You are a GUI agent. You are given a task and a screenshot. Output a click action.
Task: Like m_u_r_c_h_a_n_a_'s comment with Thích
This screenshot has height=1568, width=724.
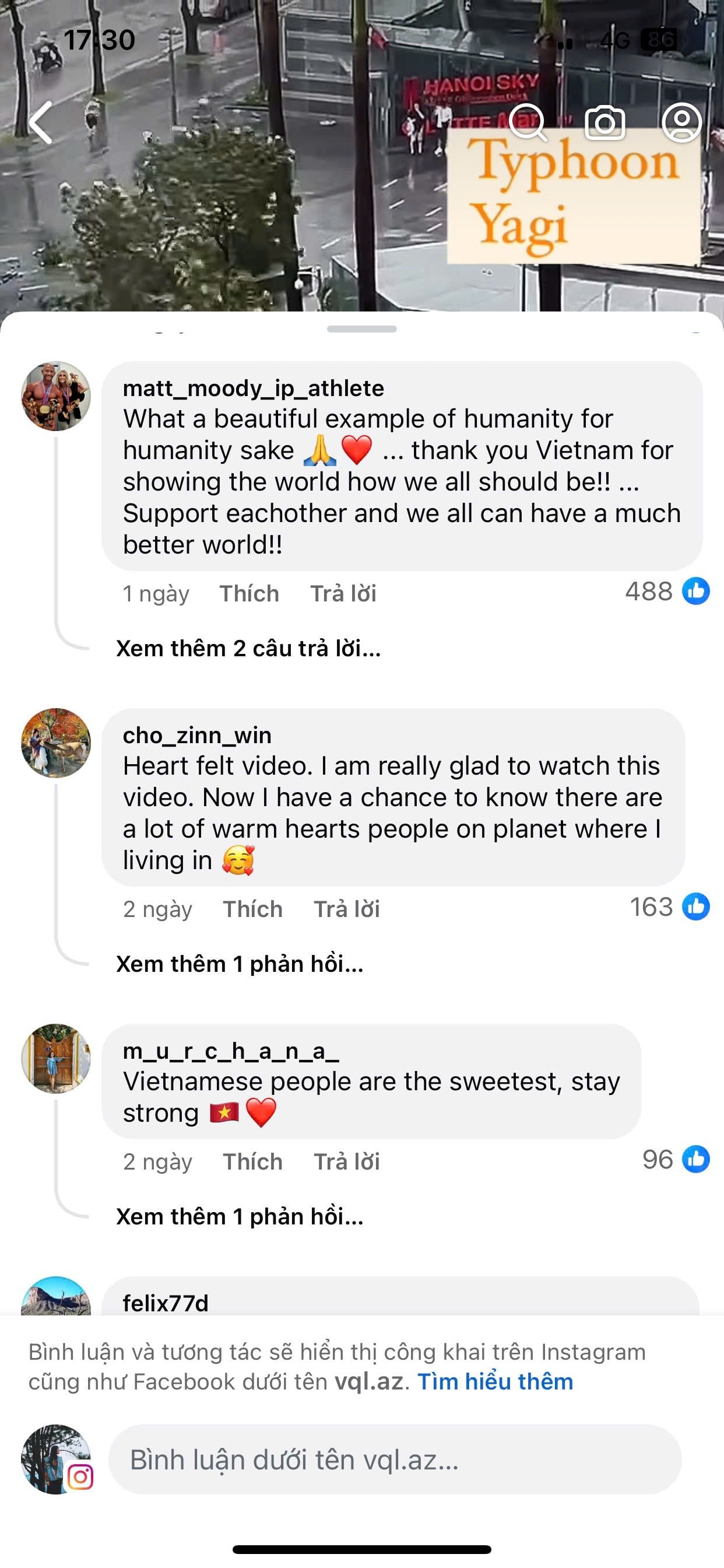[x=252, y=1161]
